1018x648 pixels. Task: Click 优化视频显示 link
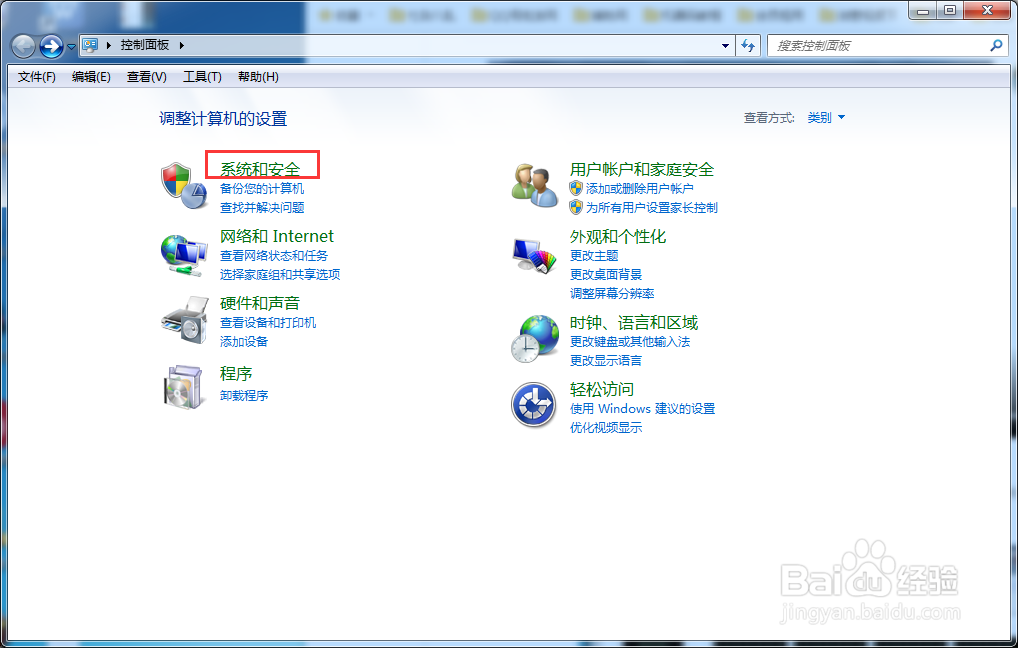pyautogui.click(x=606, y=427)
